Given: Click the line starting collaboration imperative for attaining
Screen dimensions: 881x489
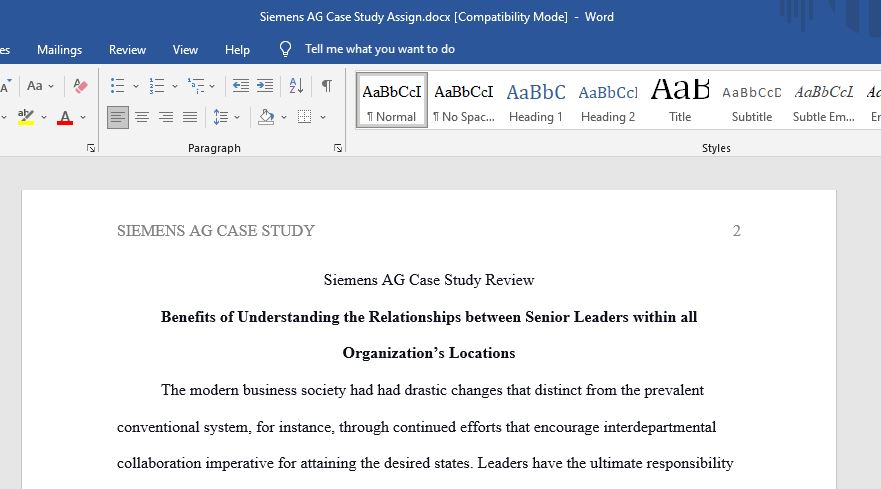Looking at the screenshot, I should click(425, 463).
